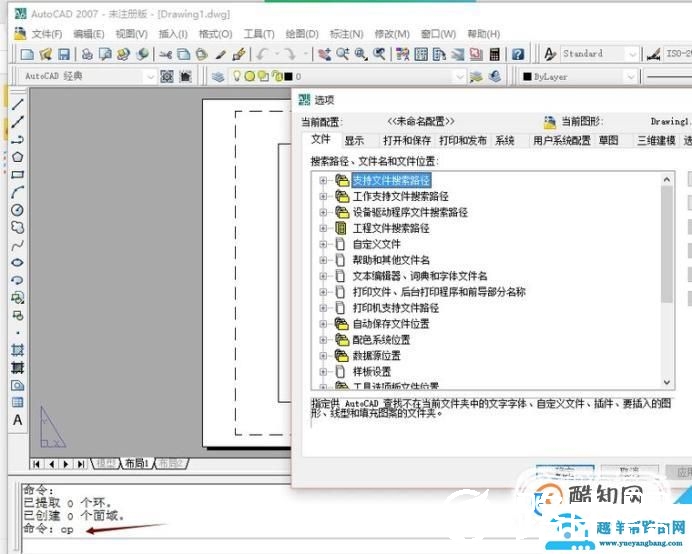Click the Workspace settings gear icon

[167, 77]
